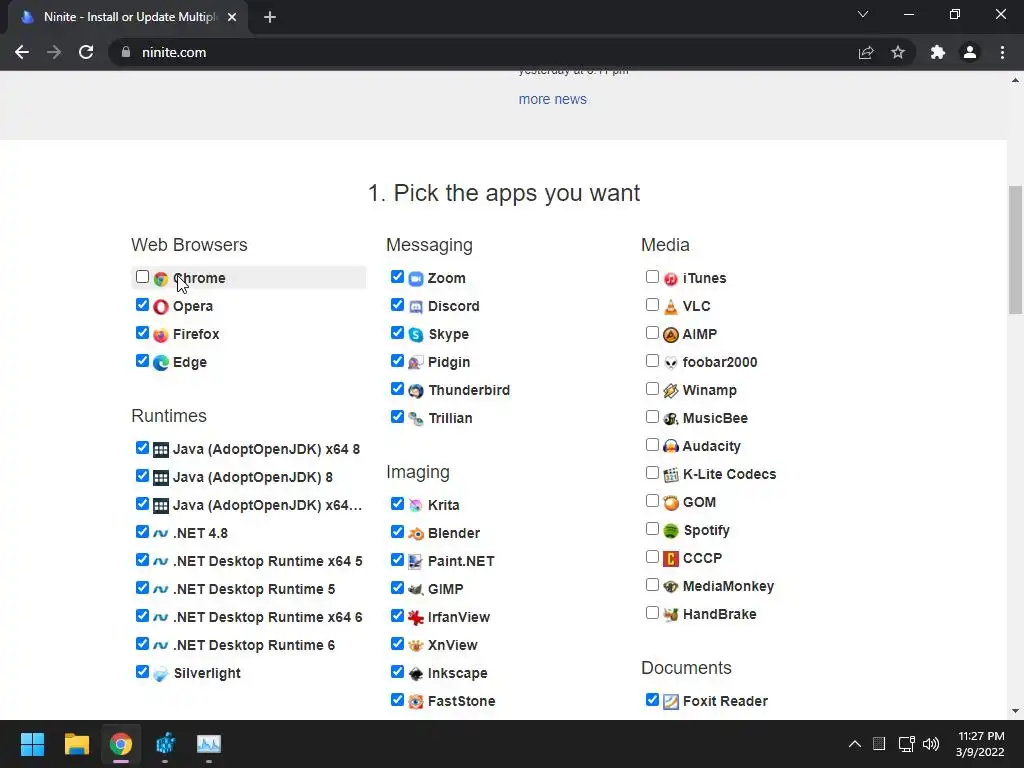
Task: Check the K-Lite Codecs checkbox
Action: 652,473
